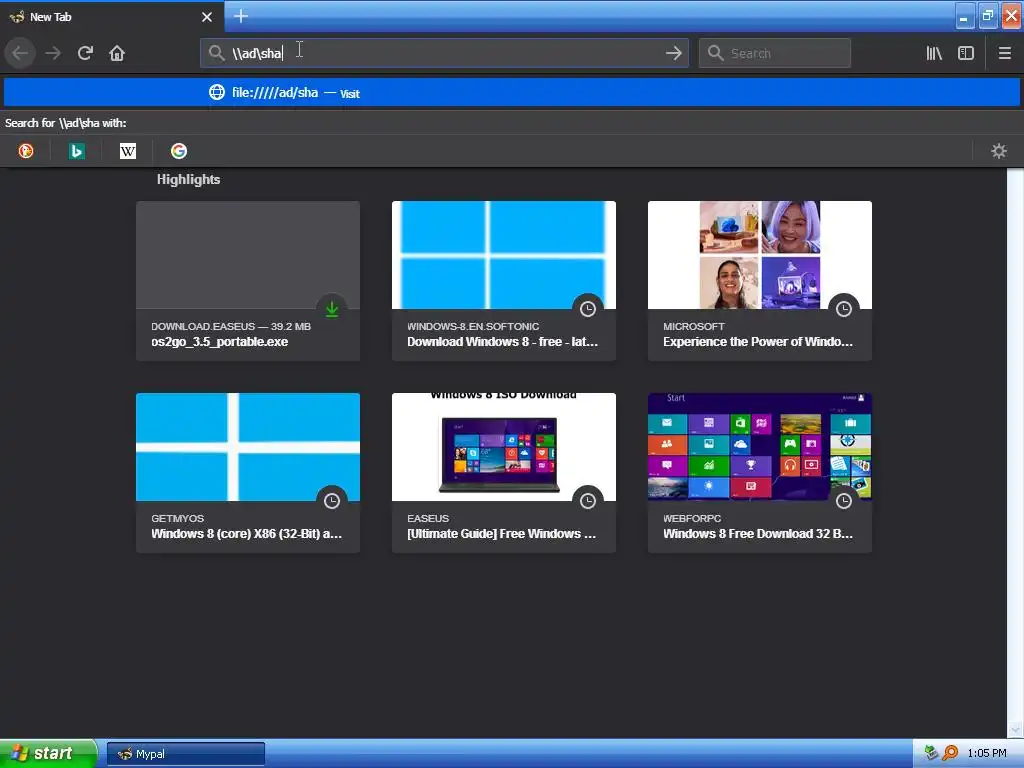Click the green download icon on os2go card
Screen dimensions: 1024x768
coord(332,309)
